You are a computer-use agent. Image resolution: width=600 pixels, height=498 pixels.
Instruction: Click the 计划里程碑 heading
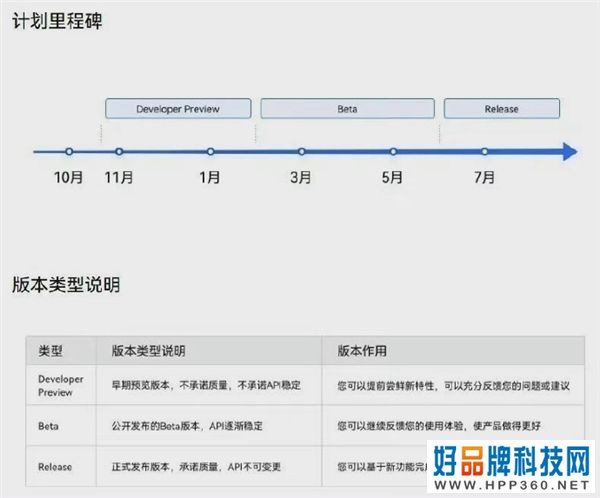coord(57,21)
